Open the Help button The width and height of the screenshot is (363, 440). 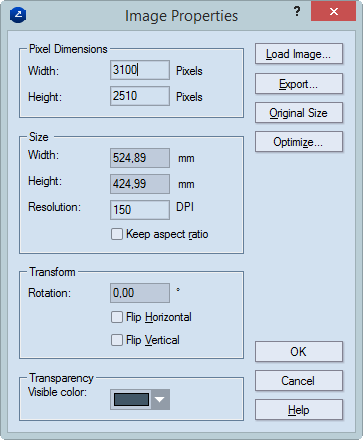[299, 410]
